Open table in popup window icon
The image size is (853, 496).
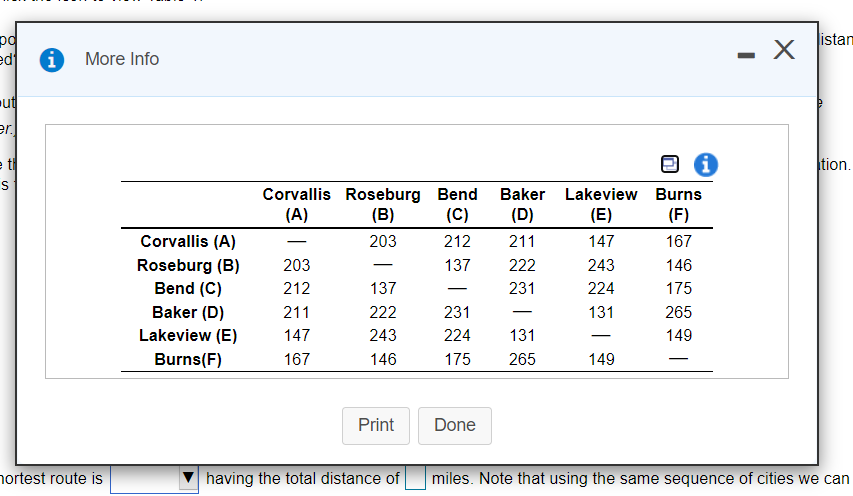point(670,164)
